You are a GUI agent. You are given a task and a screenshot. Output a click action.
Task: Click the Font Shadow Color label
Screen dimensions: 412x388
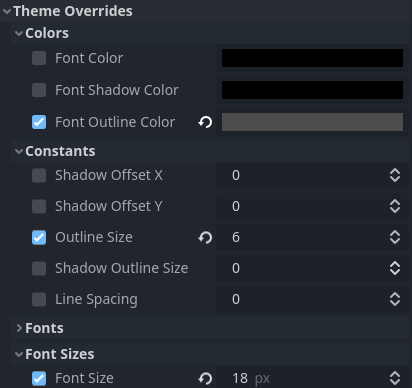click(117, 90)
